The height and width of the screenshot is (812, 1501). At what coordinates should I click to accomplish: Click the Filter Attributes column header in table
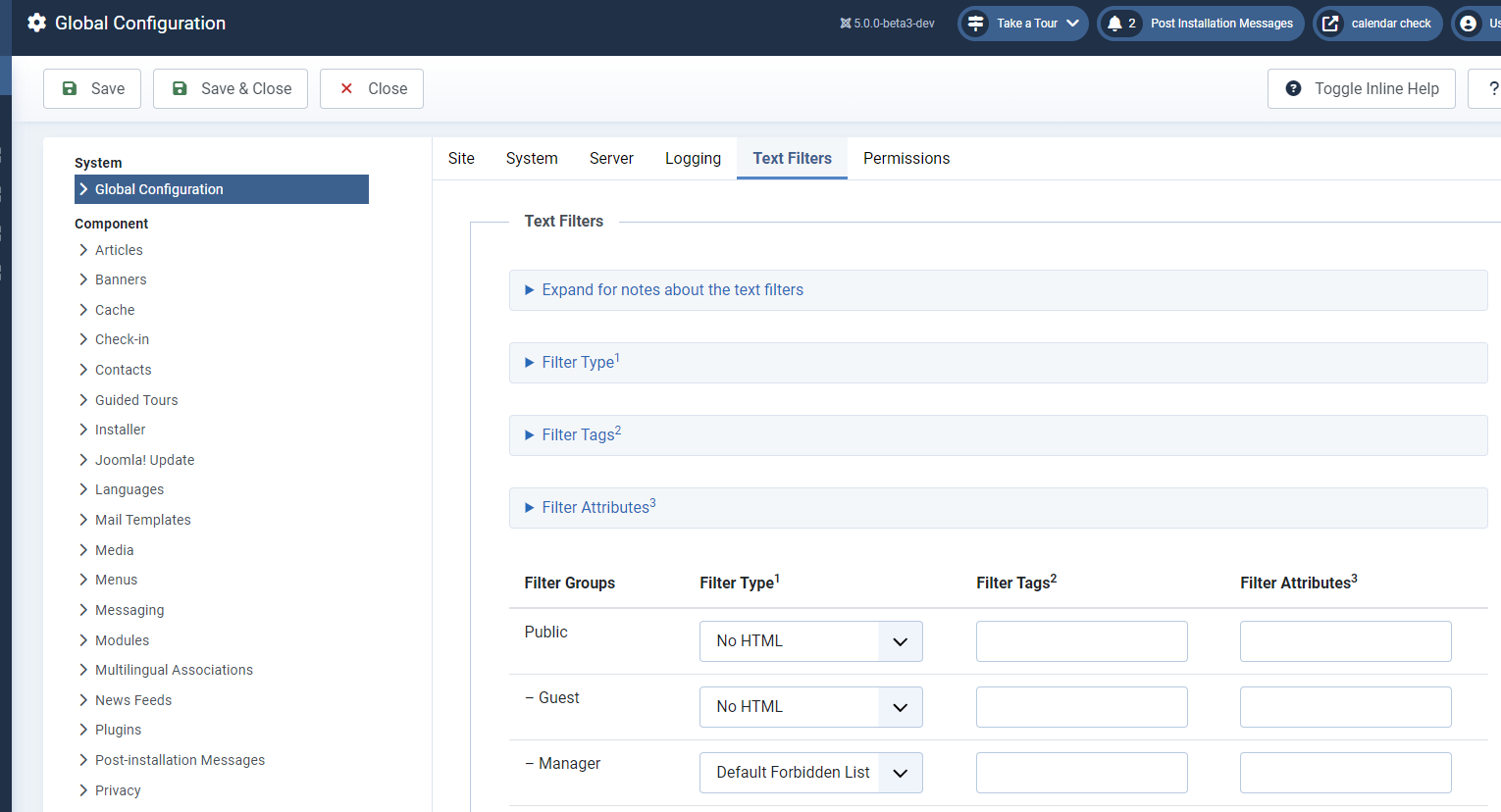coord(1299,583)
